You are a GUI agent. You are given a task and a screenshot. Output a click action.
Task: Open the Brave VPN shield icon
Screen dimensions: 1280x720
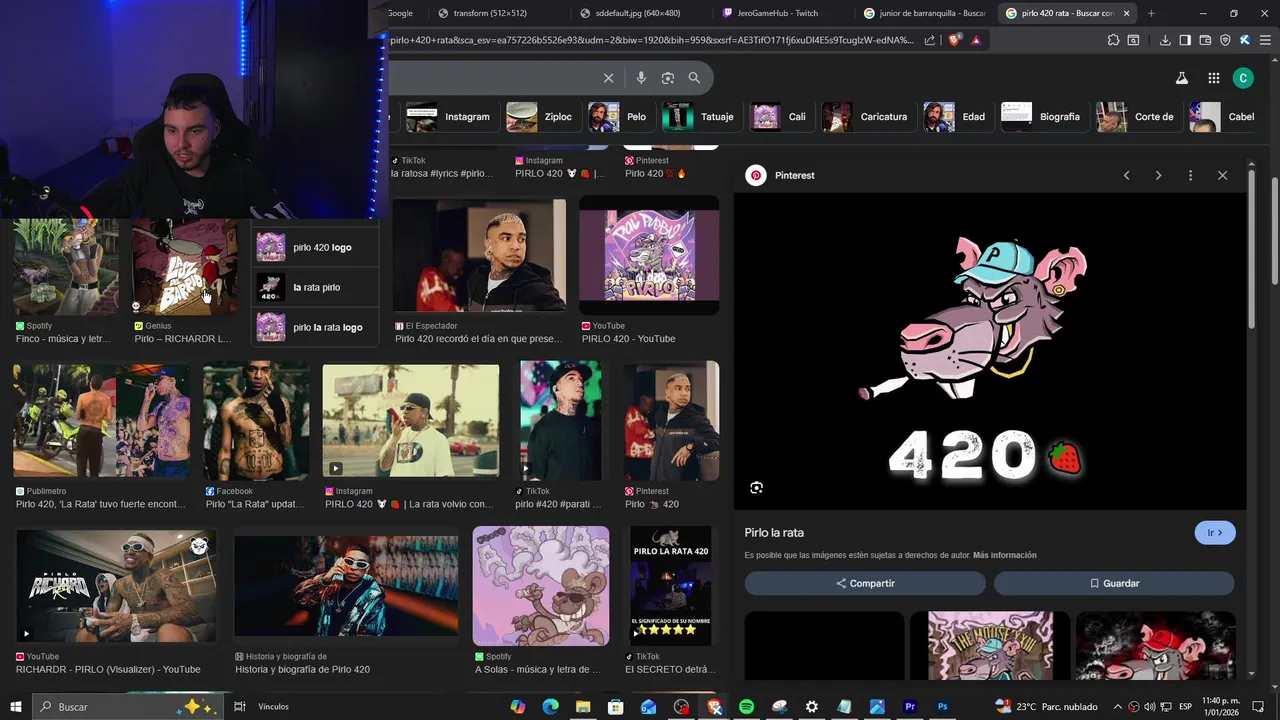1225,40
